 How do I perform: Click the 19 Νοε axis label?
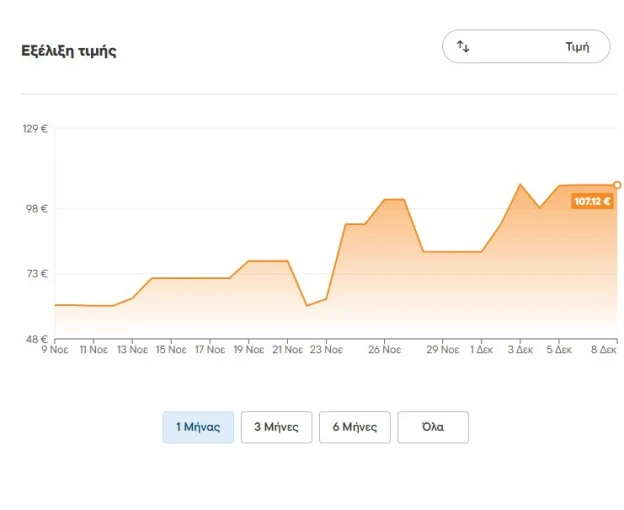[x=249, y=350]
